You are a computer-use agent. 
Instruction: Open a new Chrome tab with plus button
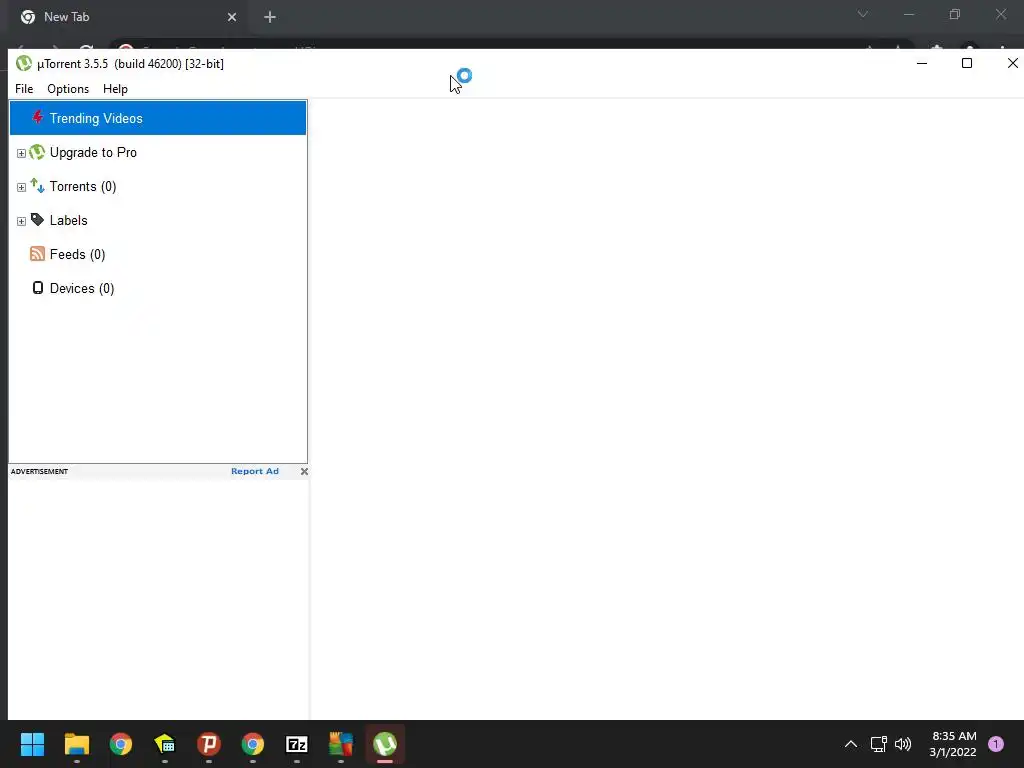[270, 17]
